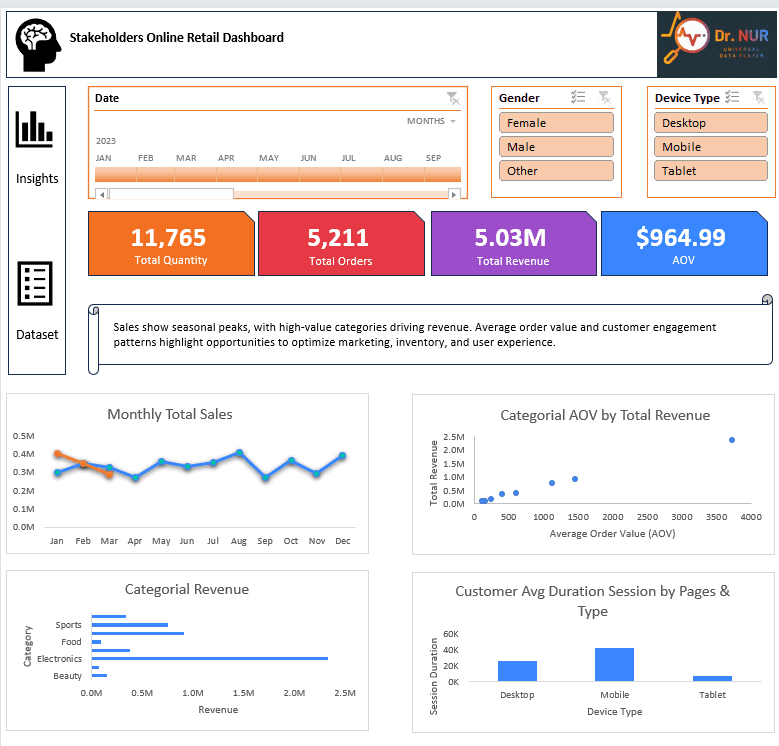Viewport: 779px width, 746px height.
Task: Click the Average Order Value (AOV) axis title
Action: tap(612, 533)
